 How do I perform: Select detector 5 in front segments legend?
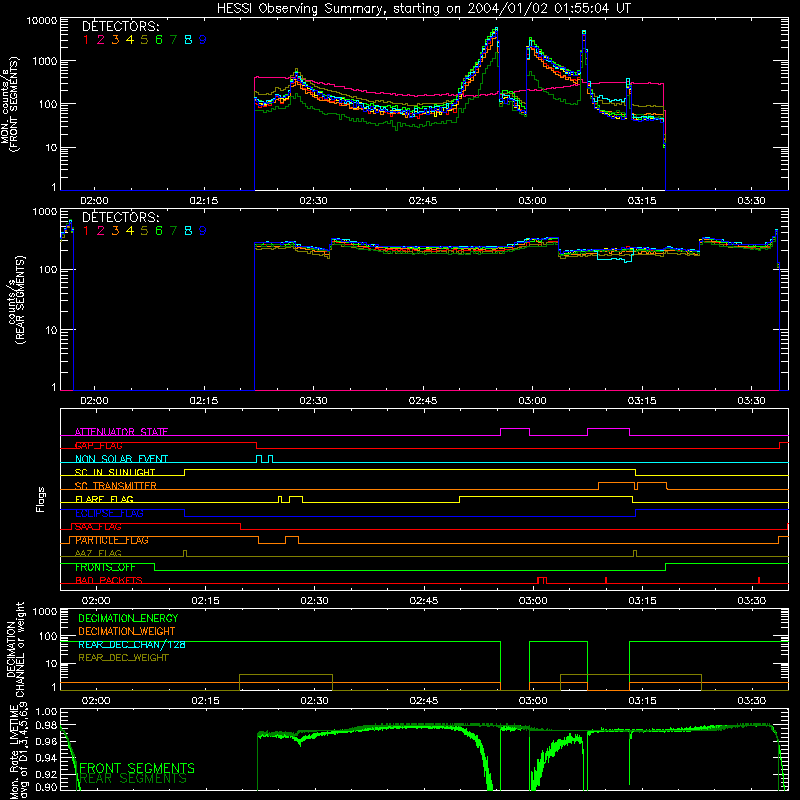(x=144, y=39)
